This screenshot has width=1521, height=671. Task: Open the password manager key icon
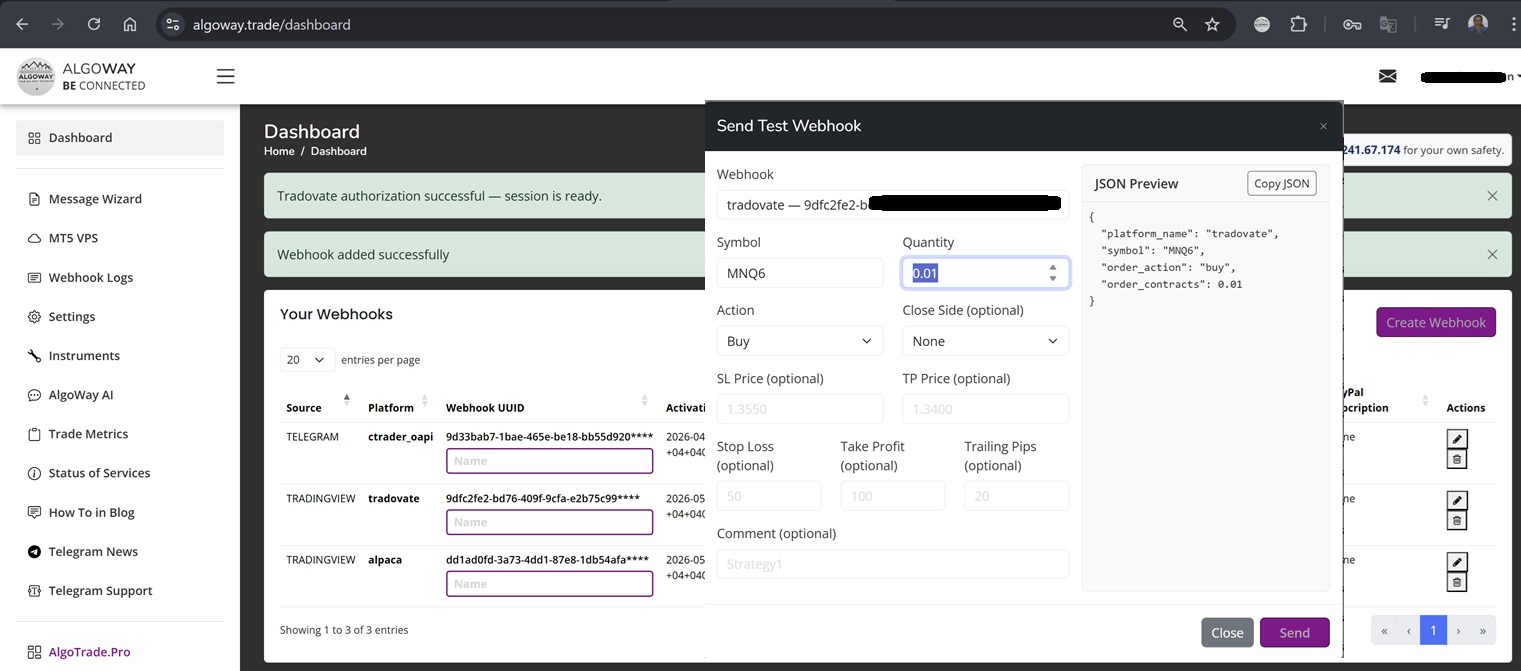pos(1352,24)
